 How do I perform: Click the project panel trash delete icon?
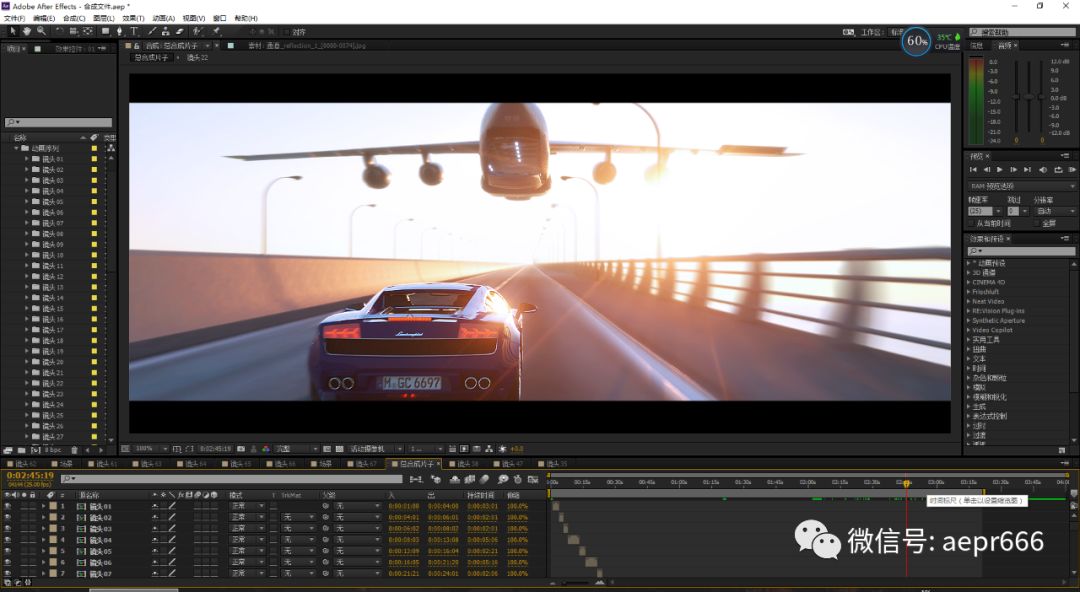(74, 449)
